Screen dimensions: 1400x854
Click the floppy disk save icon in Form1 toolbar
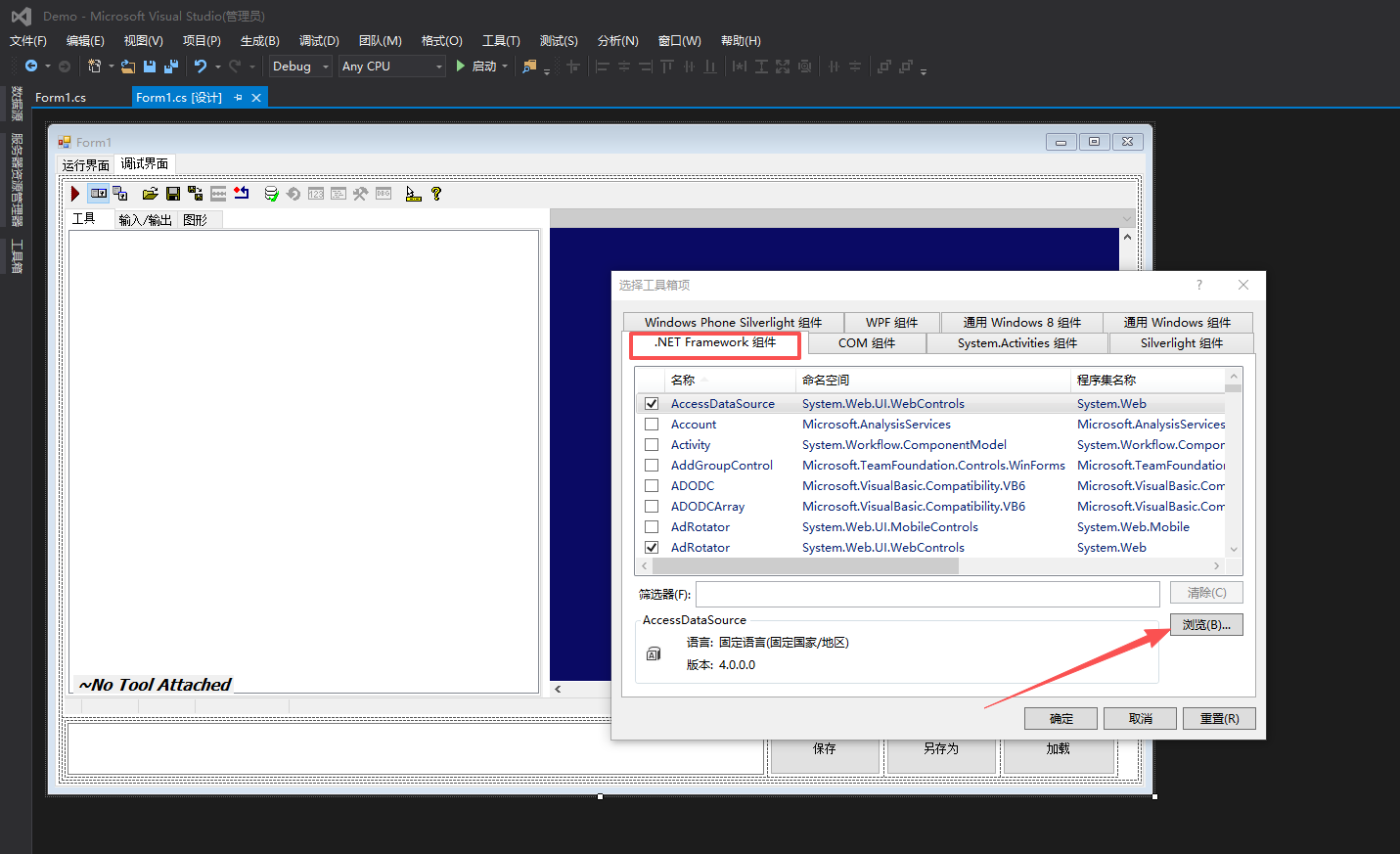click(x=173, y=194)
